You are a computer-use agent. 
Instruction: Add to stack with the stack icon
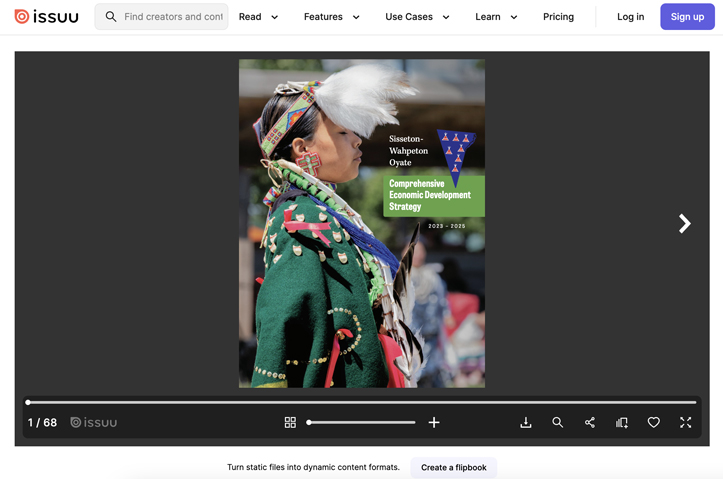[622, 422]
